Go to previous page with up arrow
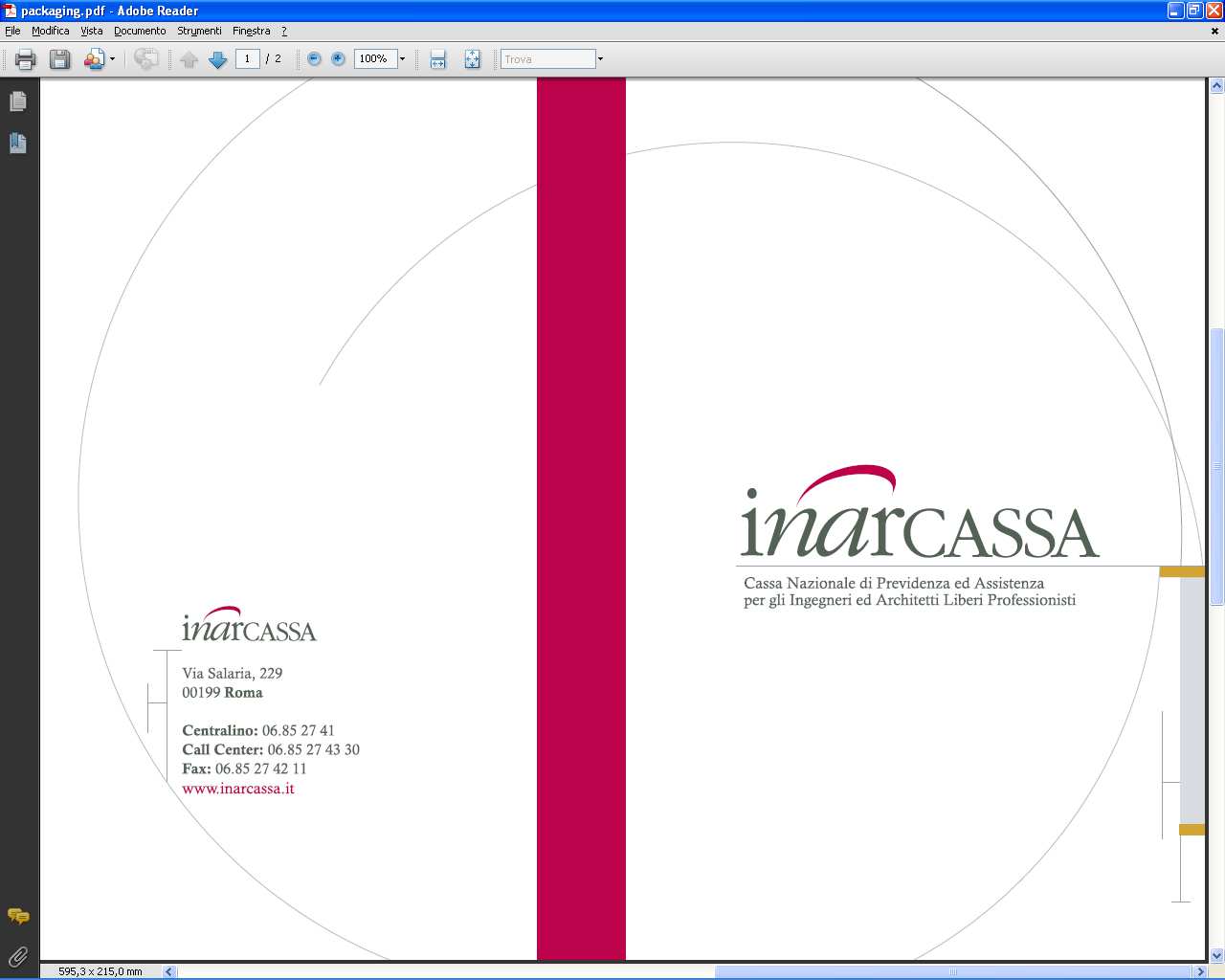This screenshot has height=980, width=1225. click(x=189, y=59)
